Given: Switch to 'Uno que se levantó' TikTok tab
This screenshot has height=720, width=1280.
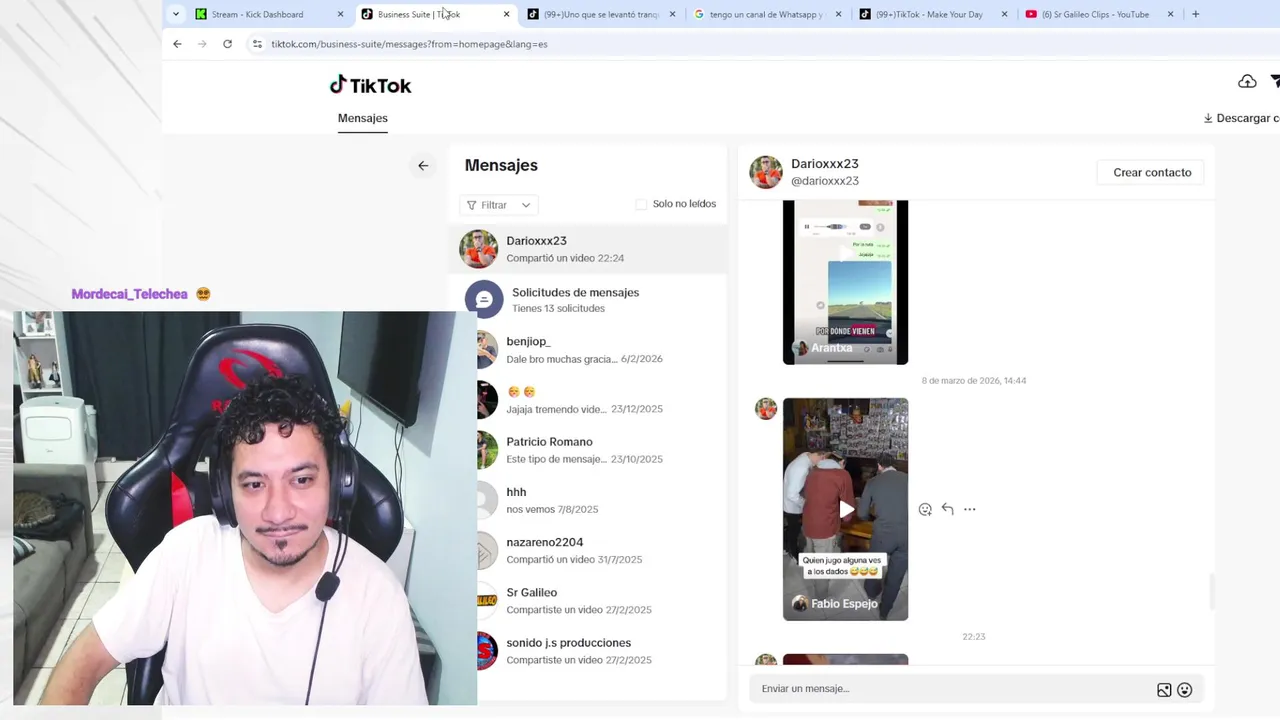Looking at the screenshot, I should click(x=600, y=14).
